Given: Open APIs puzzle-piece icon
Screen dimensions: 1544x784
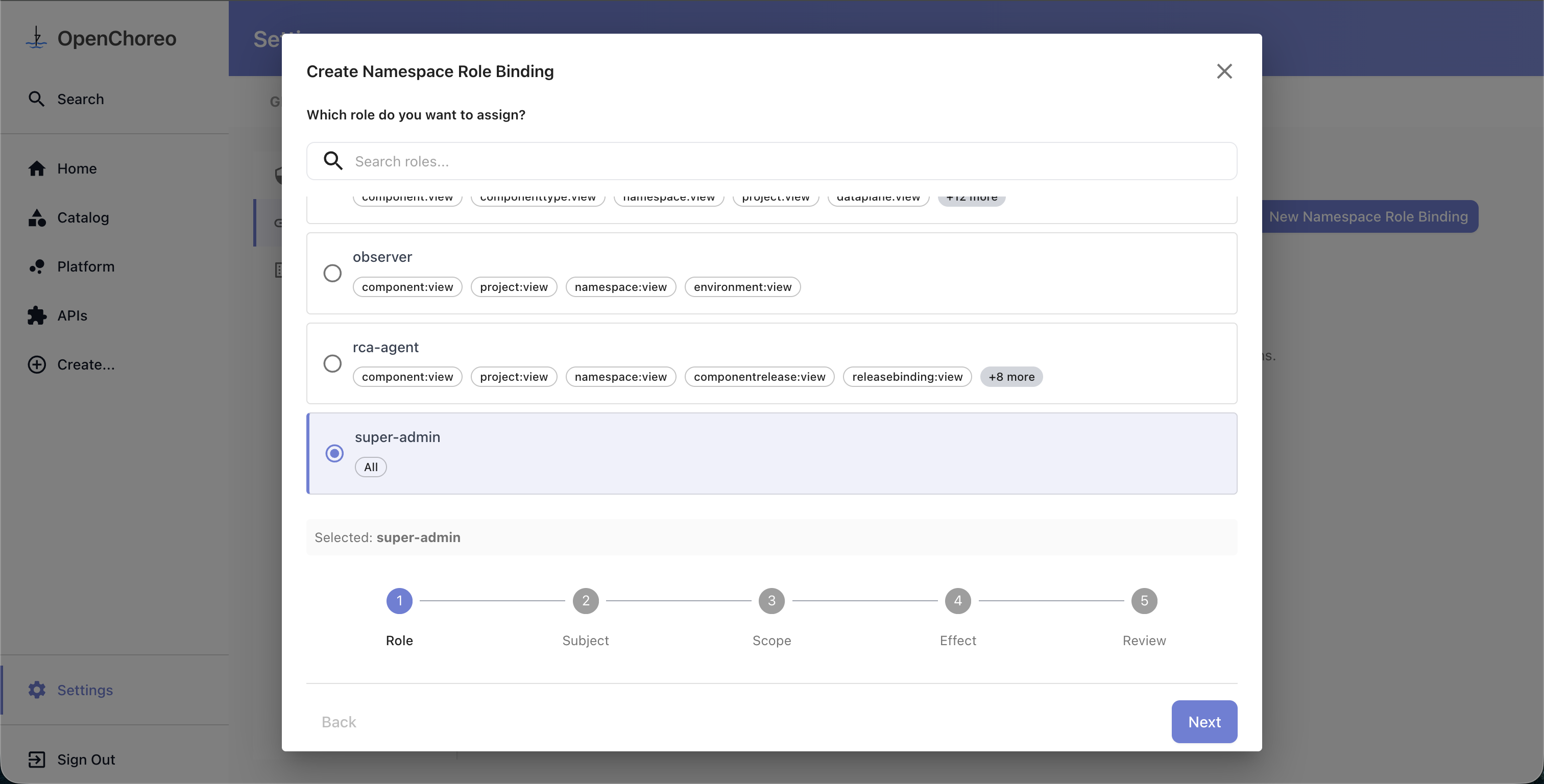Looking at the screenshot, I should [x=37, y=315].
